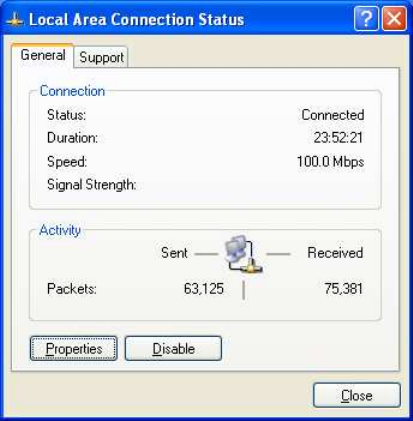
Task: Click the Activity group heading
Action: point(60,230)
